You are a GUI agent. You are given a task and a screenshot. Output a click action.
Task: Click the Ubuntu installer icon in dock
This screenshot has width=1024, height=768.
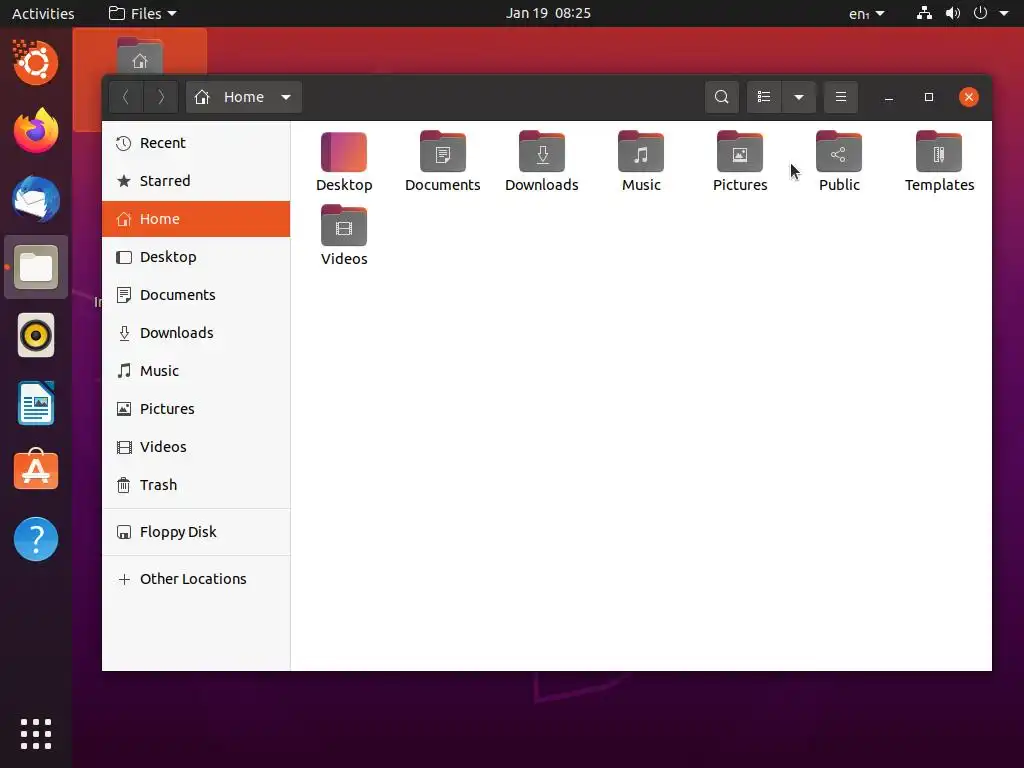(x=36, y=63)
